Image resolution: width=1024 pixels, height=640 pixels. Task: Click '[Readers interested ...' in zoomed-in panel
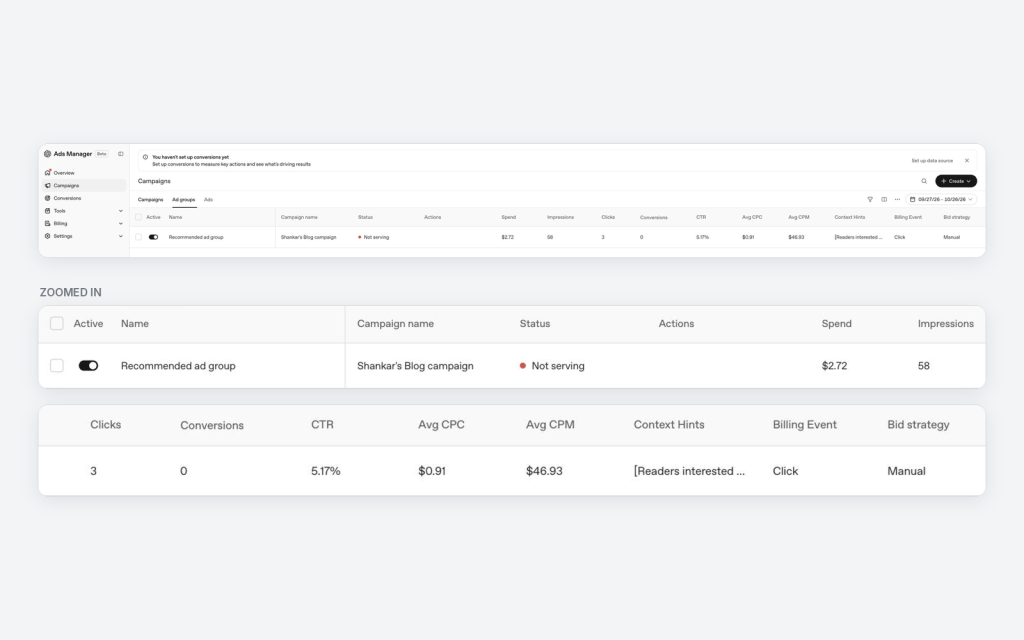point(689,471)
